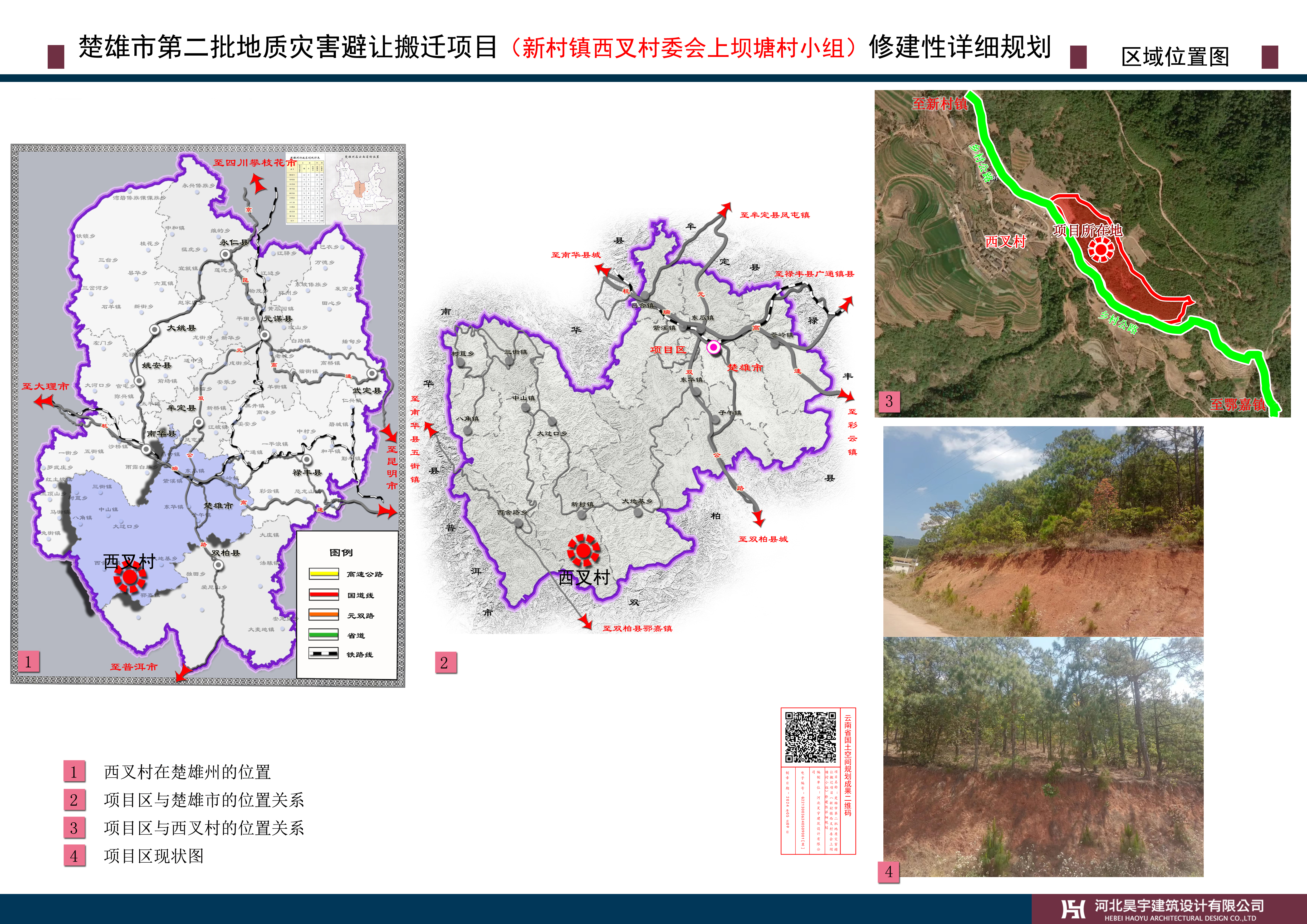Click the pink number 4 box under the photos
The width and height of the screenshot is (1307, 924).
(x=889, y=872)
